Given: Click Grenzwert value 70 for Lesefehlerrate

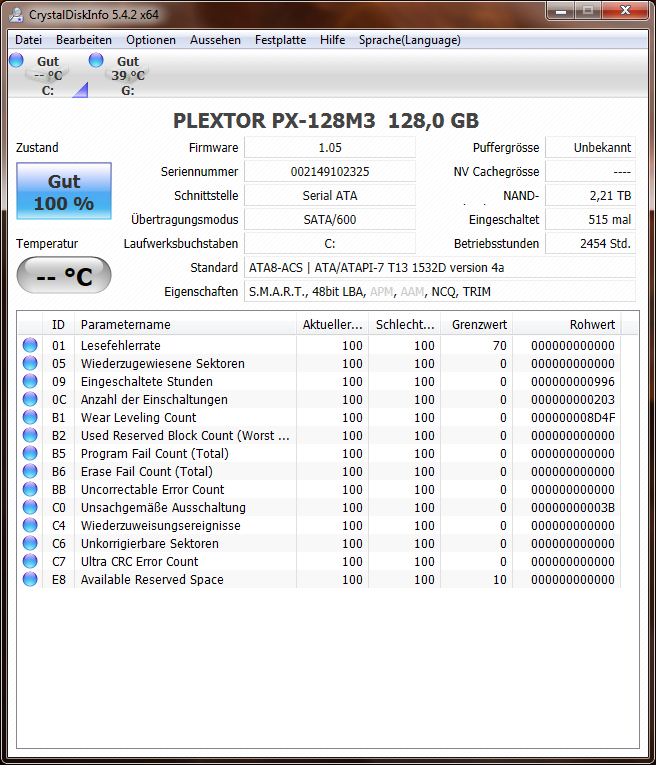Looking at the screenshot, I should point(499,345).
